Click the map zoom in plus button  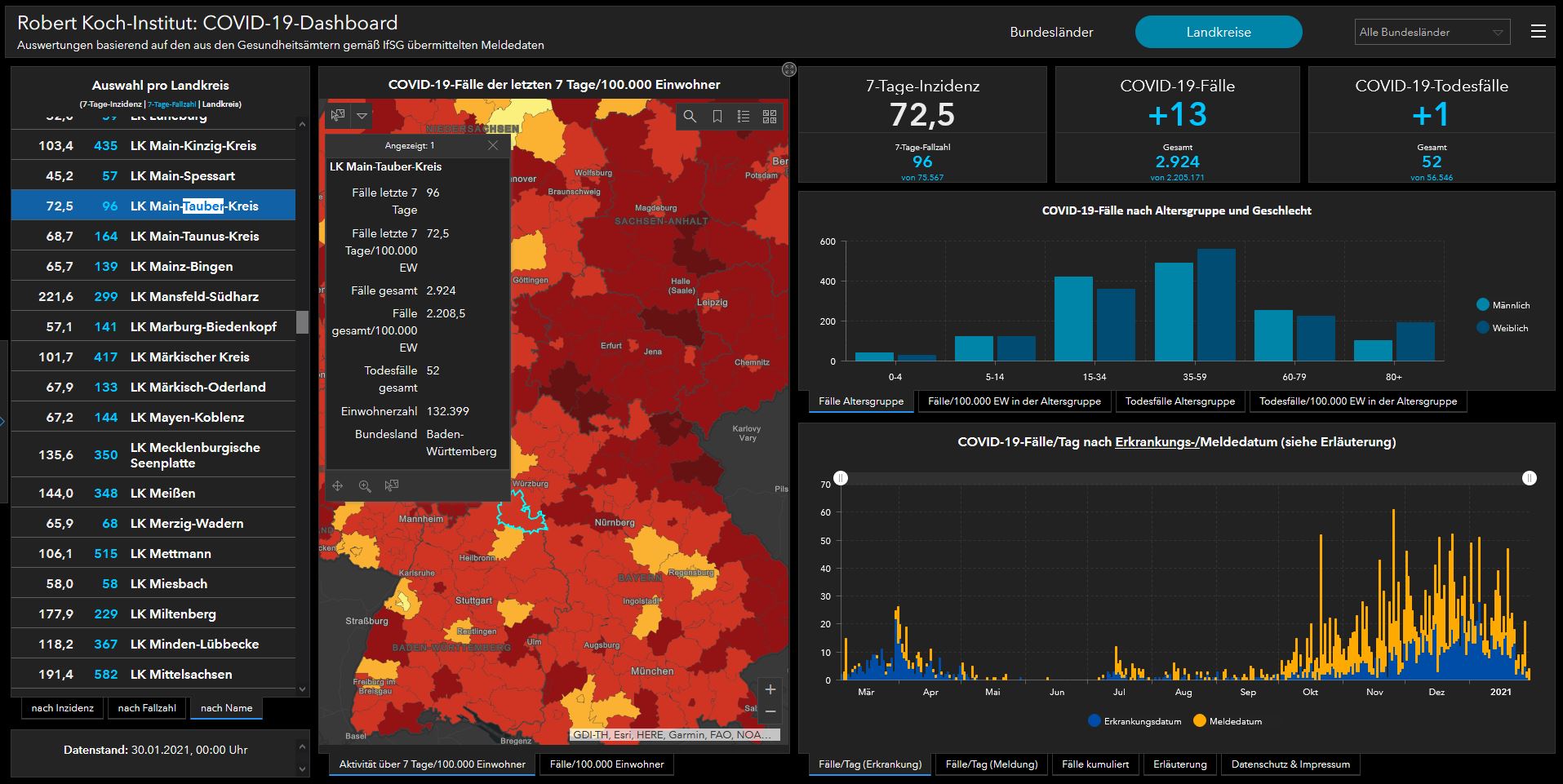[770, 689]
